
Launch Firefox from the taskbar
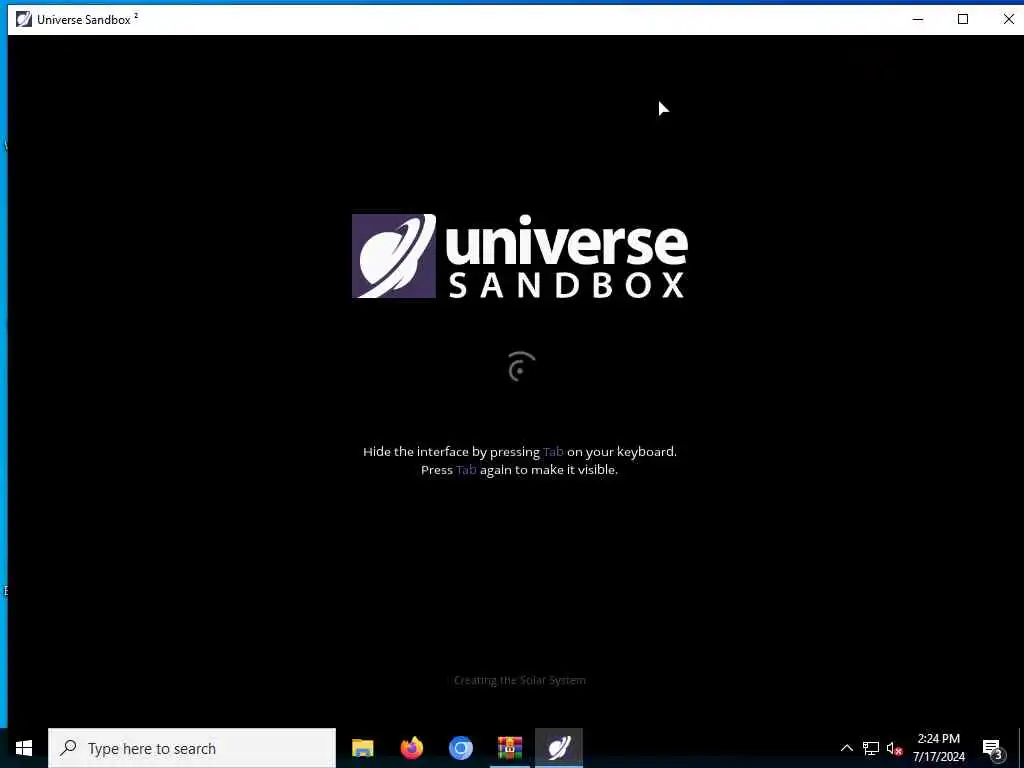tap(411, 748)
